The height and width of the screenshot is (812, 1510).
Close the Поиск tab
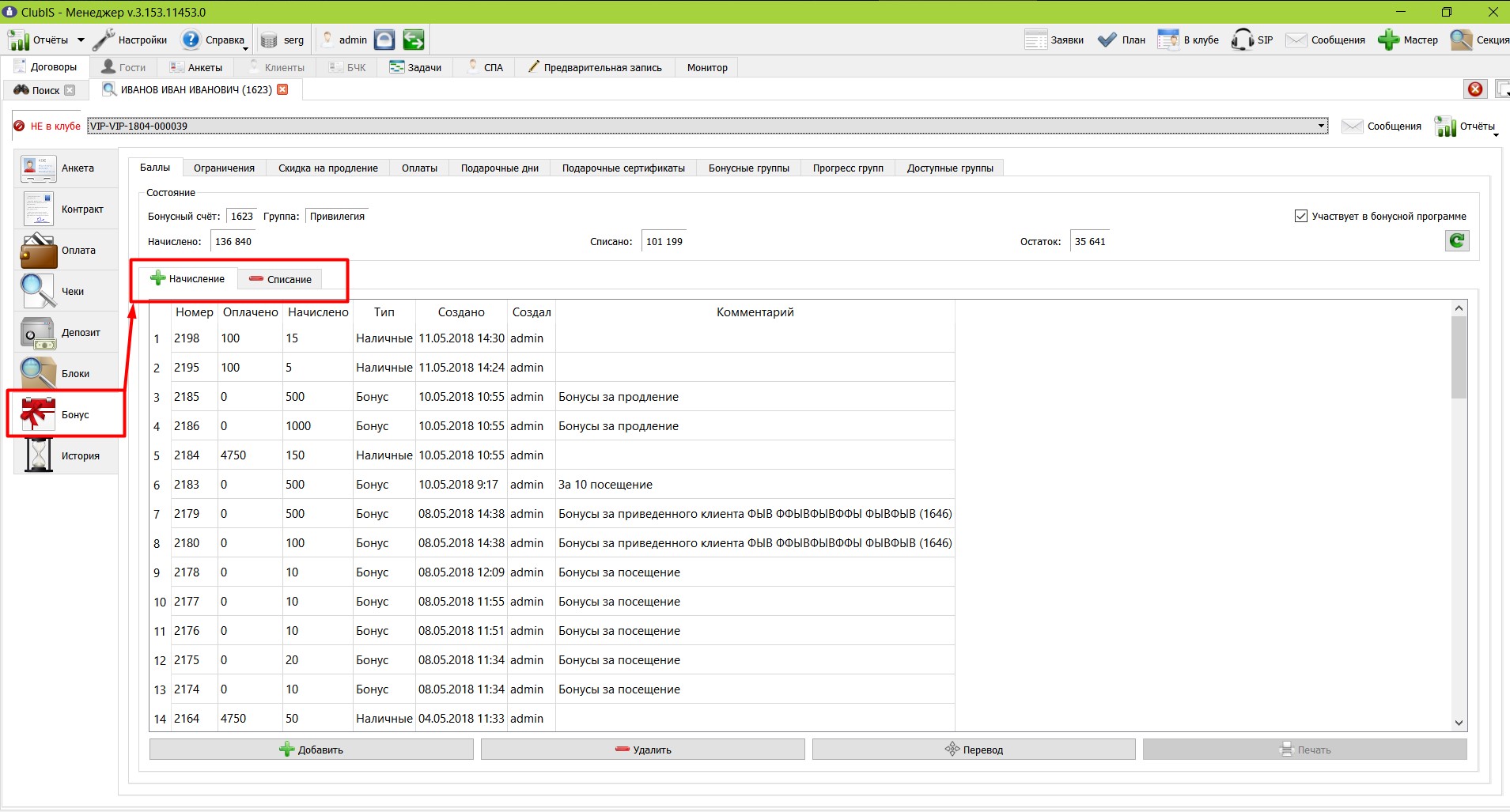tap(70, 90)
